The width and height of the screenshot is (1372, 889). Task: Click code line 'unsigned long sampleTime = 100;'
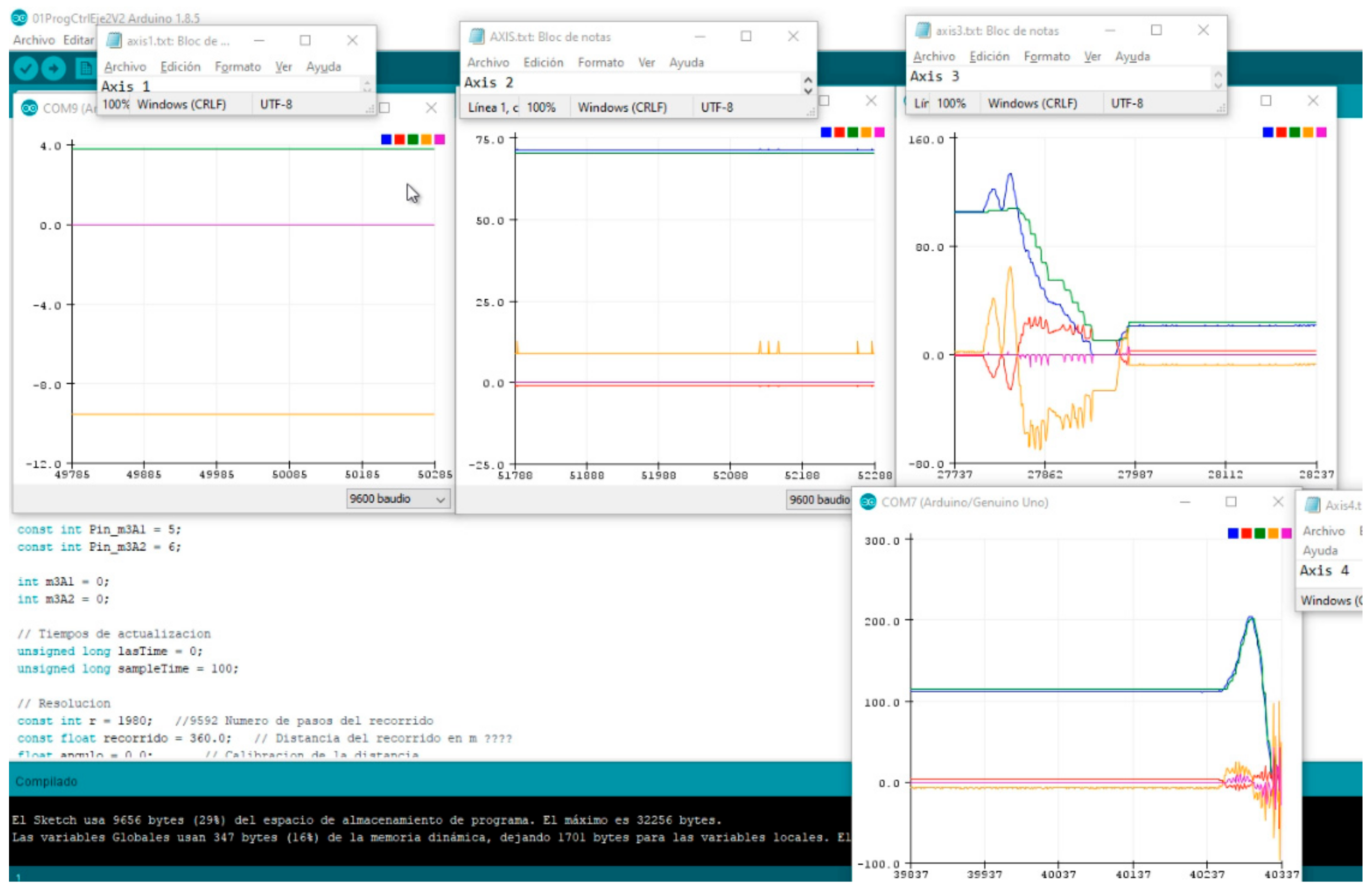(128, 668)
